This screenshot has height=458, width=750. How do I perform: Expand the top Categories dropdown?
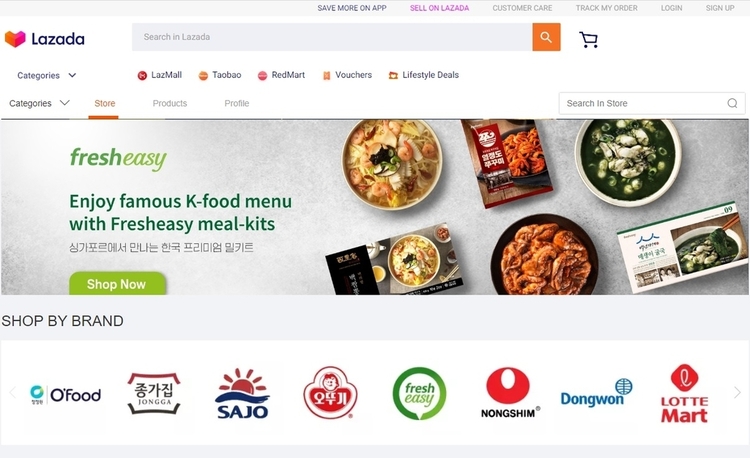46,75
